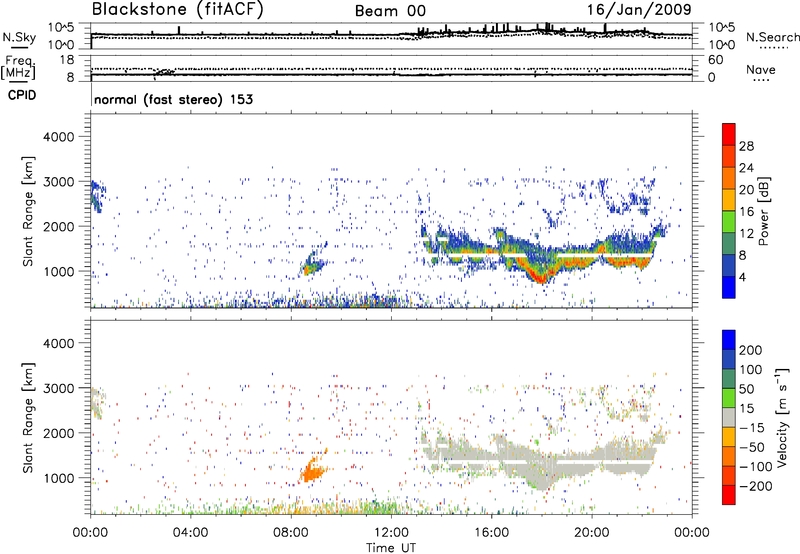Click the 'Power [dB]' color bar label
This screenshot has width=800, height=554.
[764, 211]
